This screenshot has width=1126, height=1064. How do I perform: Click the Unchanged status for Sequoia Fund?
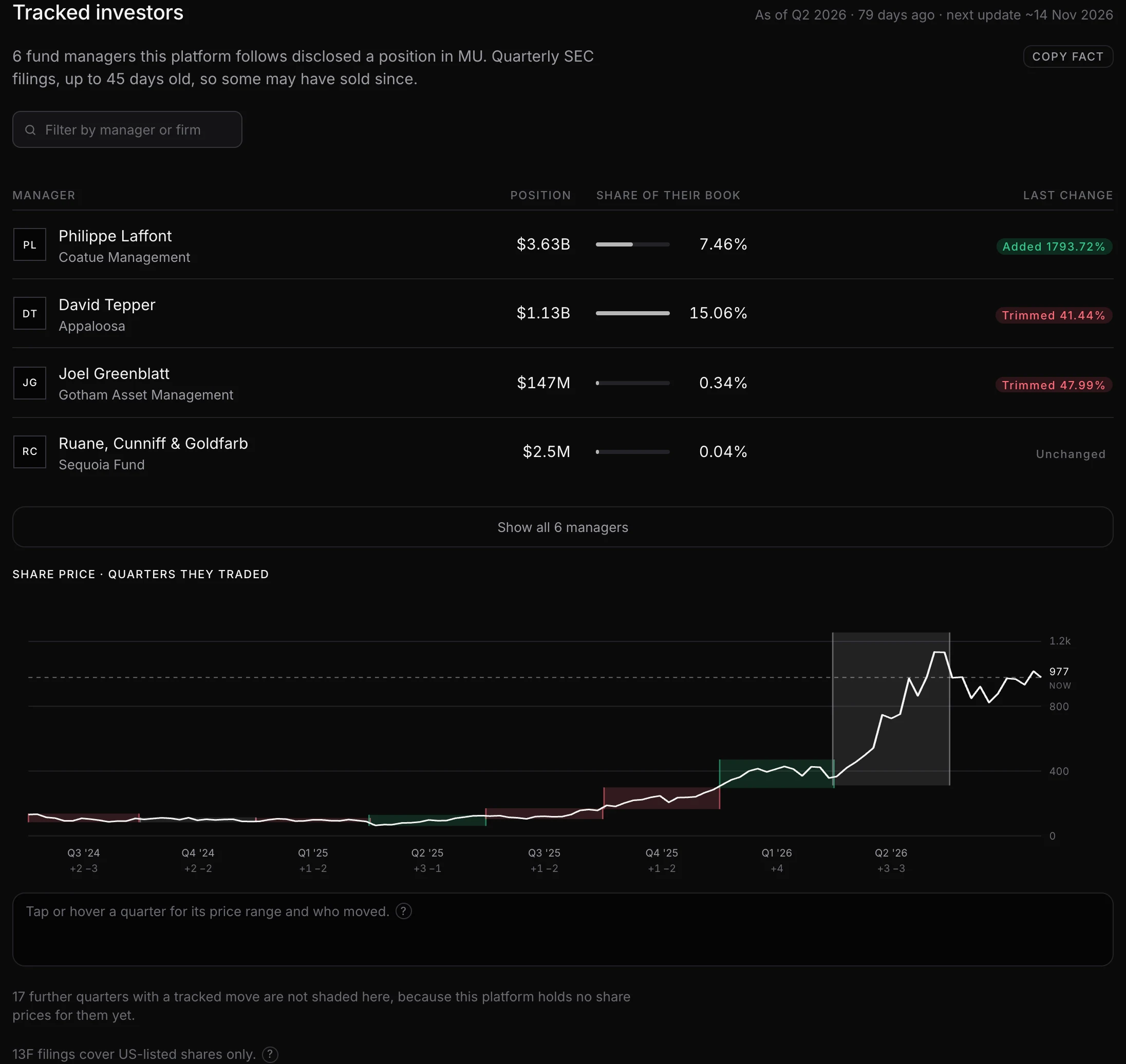(x=1071, y=454)
